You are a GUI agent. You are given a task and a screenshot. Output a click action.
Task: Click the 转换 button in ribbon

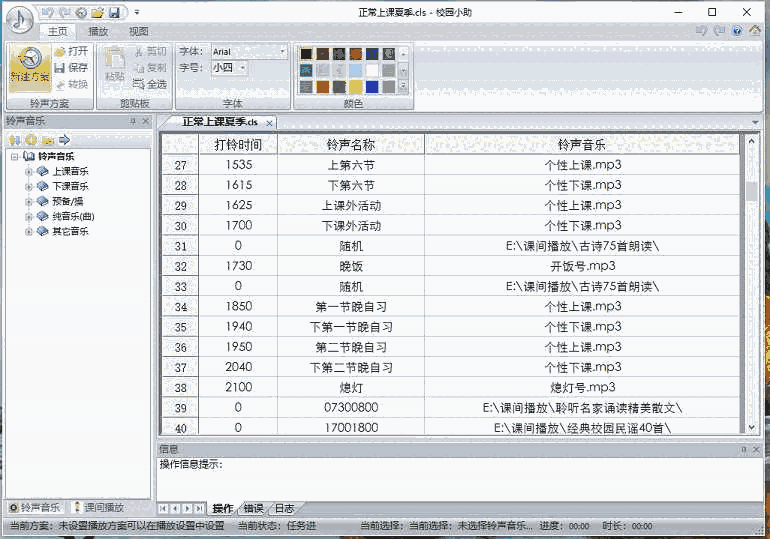tap(72, 84)
